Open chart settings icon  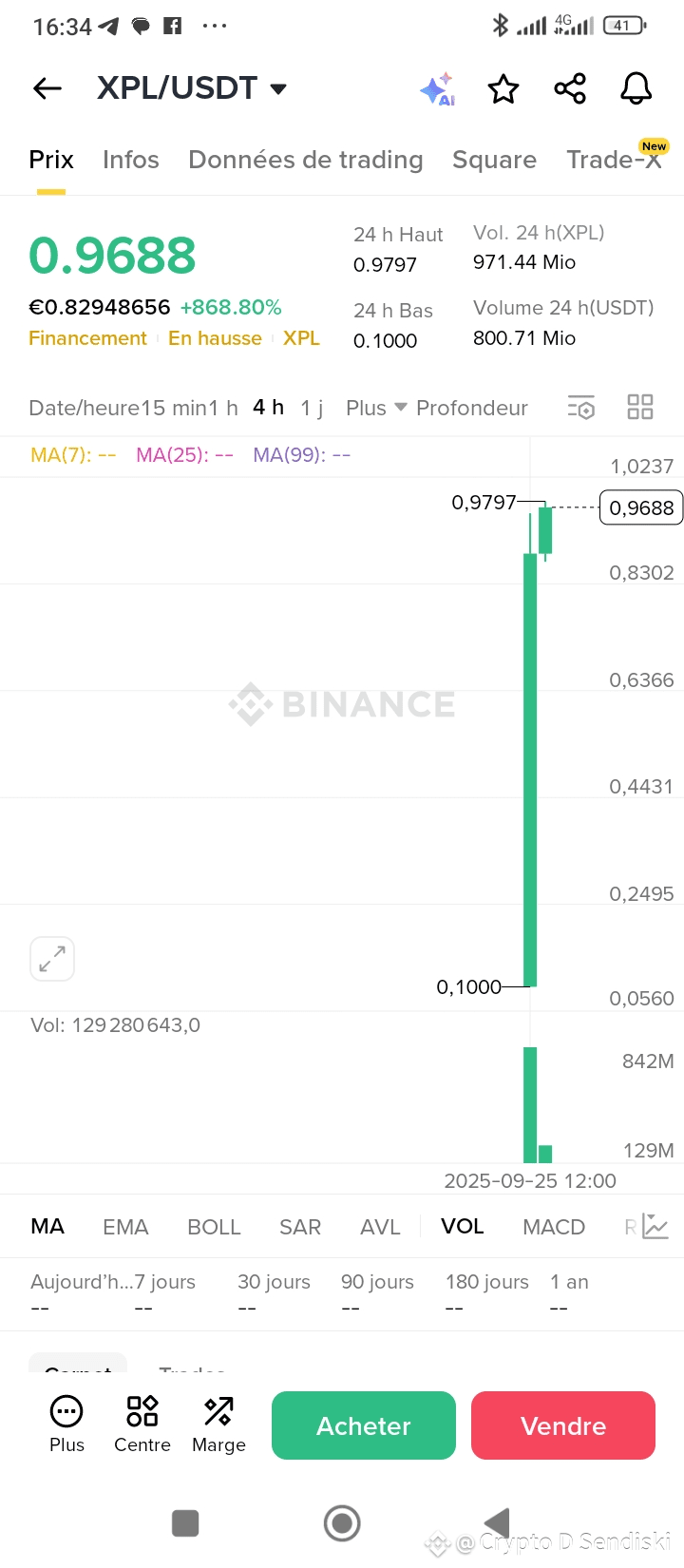coord(580,408)
